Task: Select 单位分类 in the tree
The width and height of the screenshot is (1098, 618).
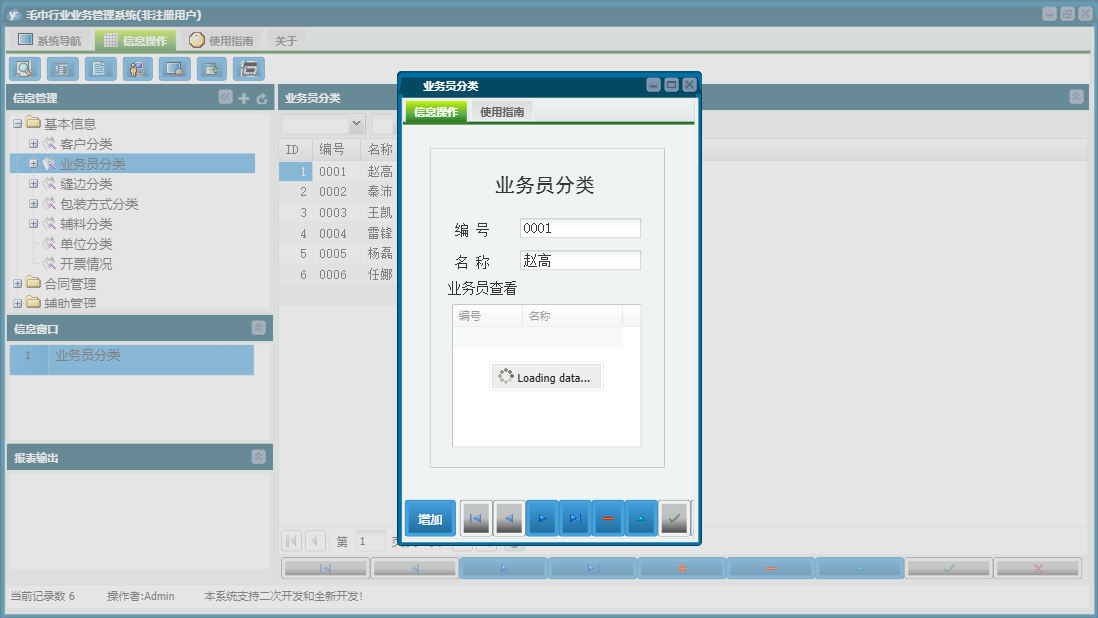Action: pos(85,244)
